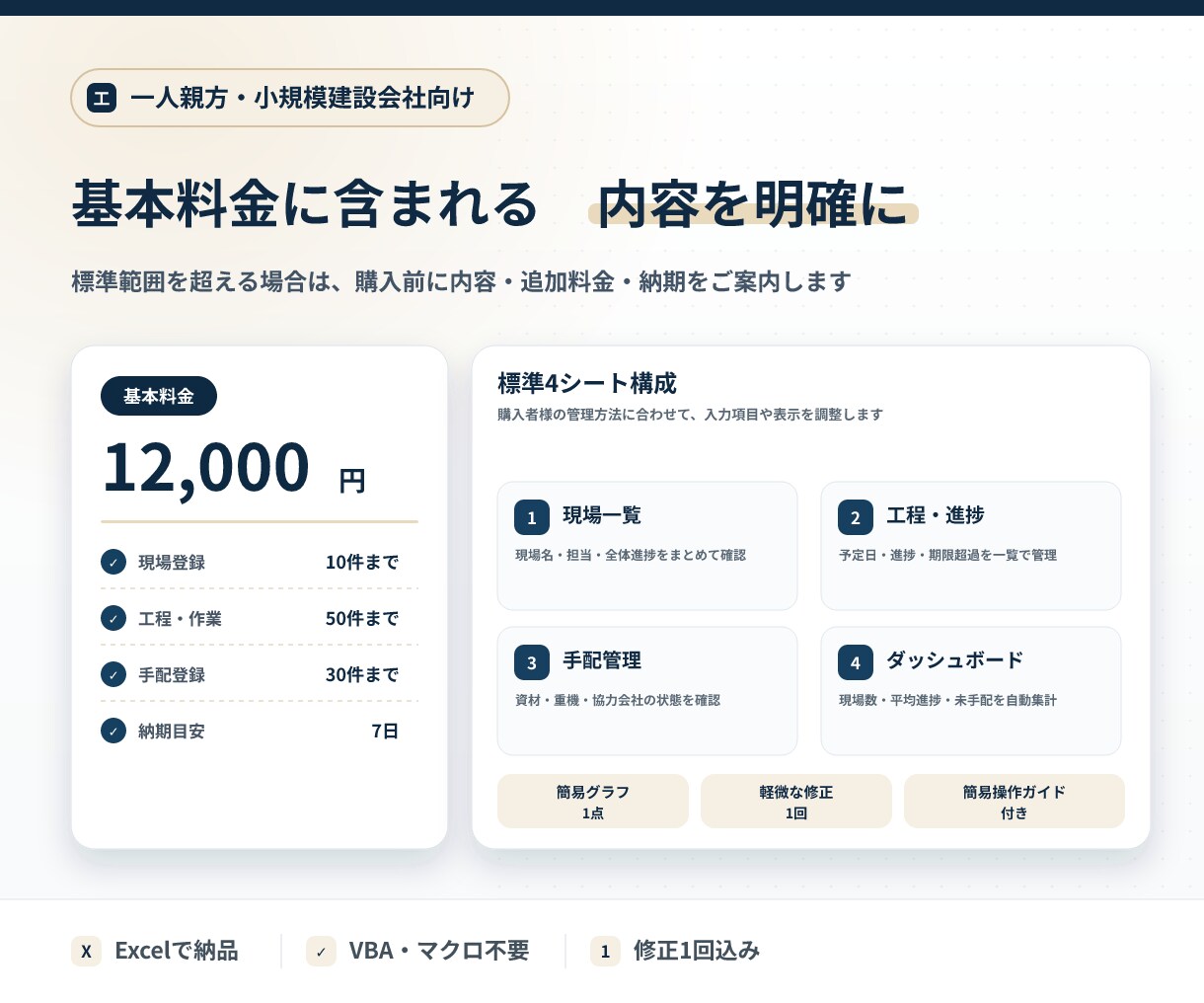Click the 手配管理 card title
Screen dimensions: 1204x1003
[602, 660]
